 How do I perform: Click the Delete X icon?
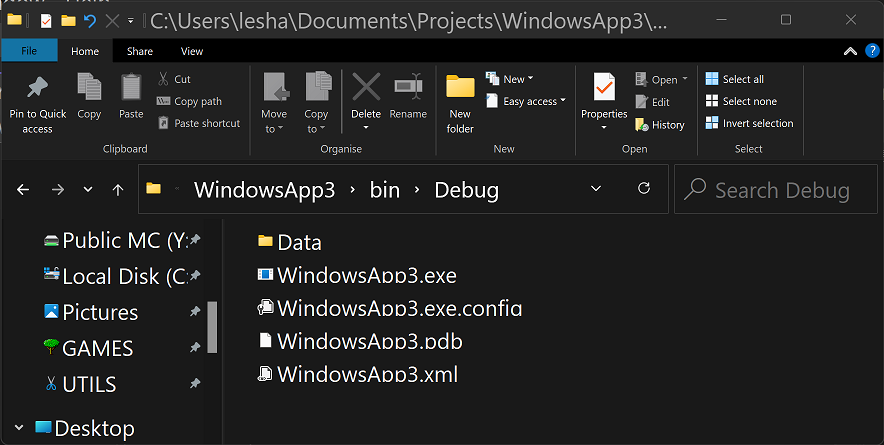click(x=366, y=87)
